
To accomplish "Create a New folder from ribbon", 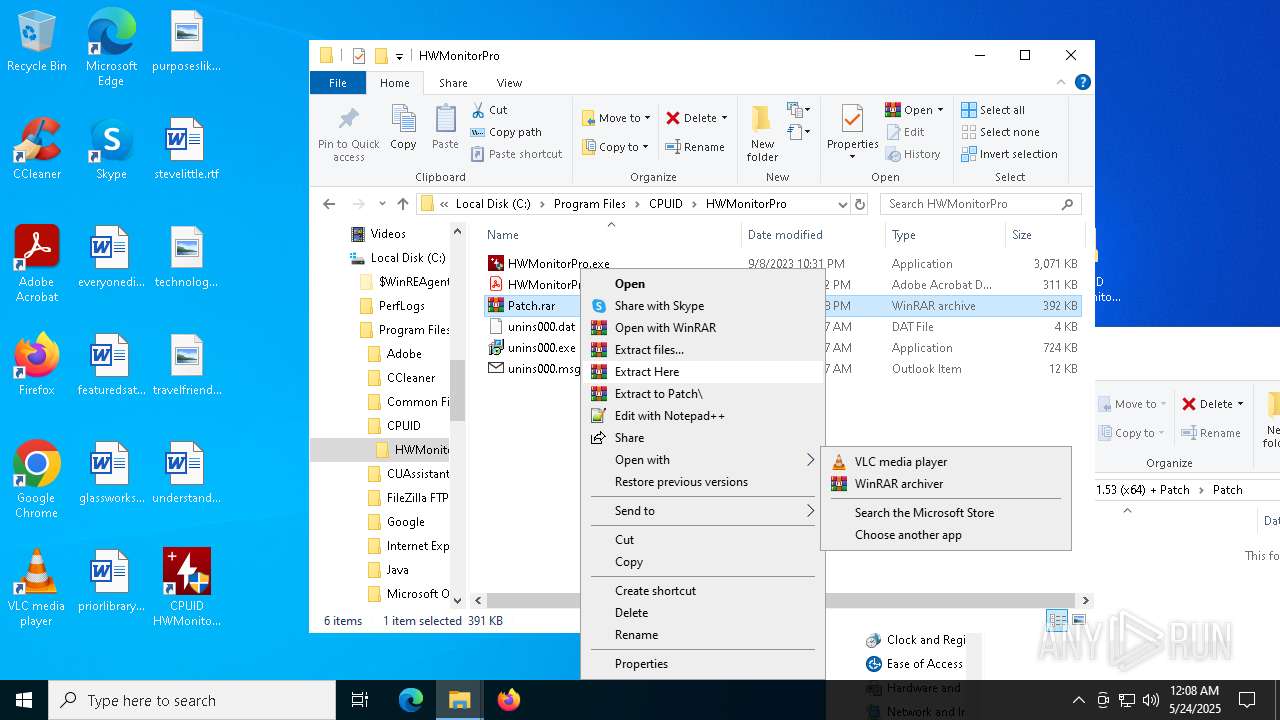I will tap(762, 133).
